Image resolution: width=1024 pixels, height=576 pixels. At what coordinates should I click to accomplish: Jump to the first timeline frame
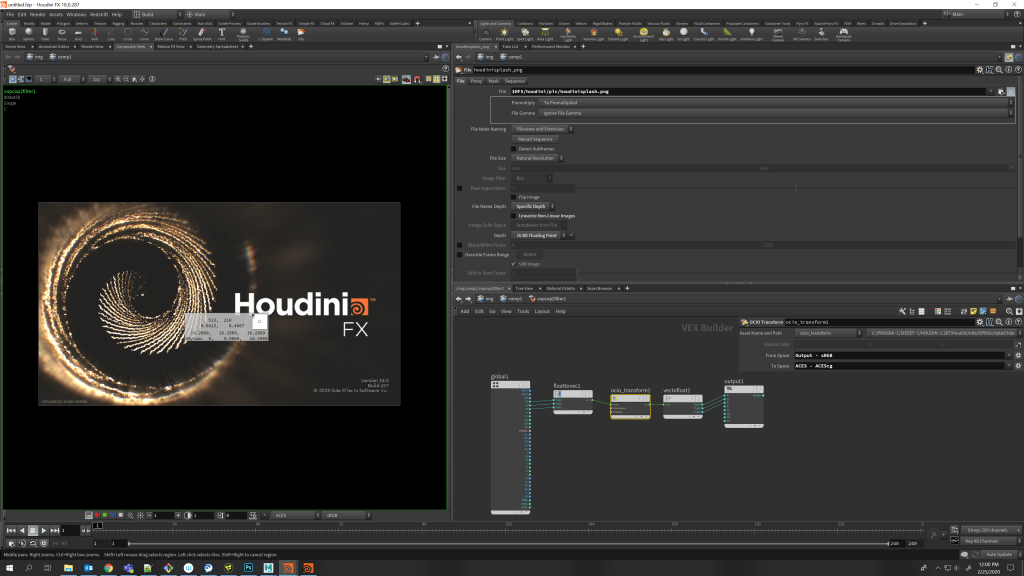10,530
